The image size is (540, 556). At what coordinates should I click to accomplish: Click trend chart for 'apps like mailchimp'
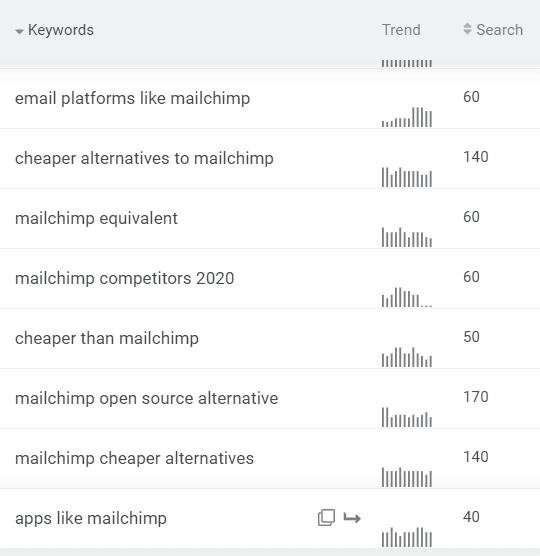(407, 537)
